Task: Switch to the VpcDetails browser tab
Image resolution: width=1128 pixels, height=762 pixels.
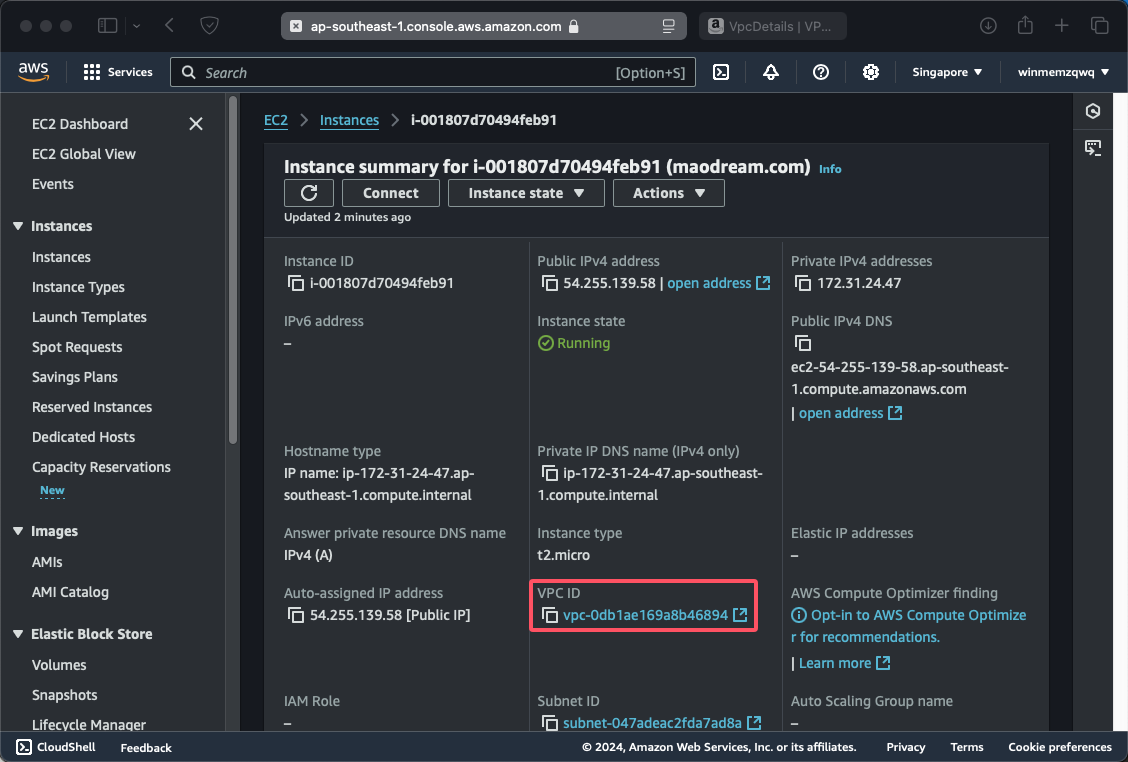Action: click(773, 27)
